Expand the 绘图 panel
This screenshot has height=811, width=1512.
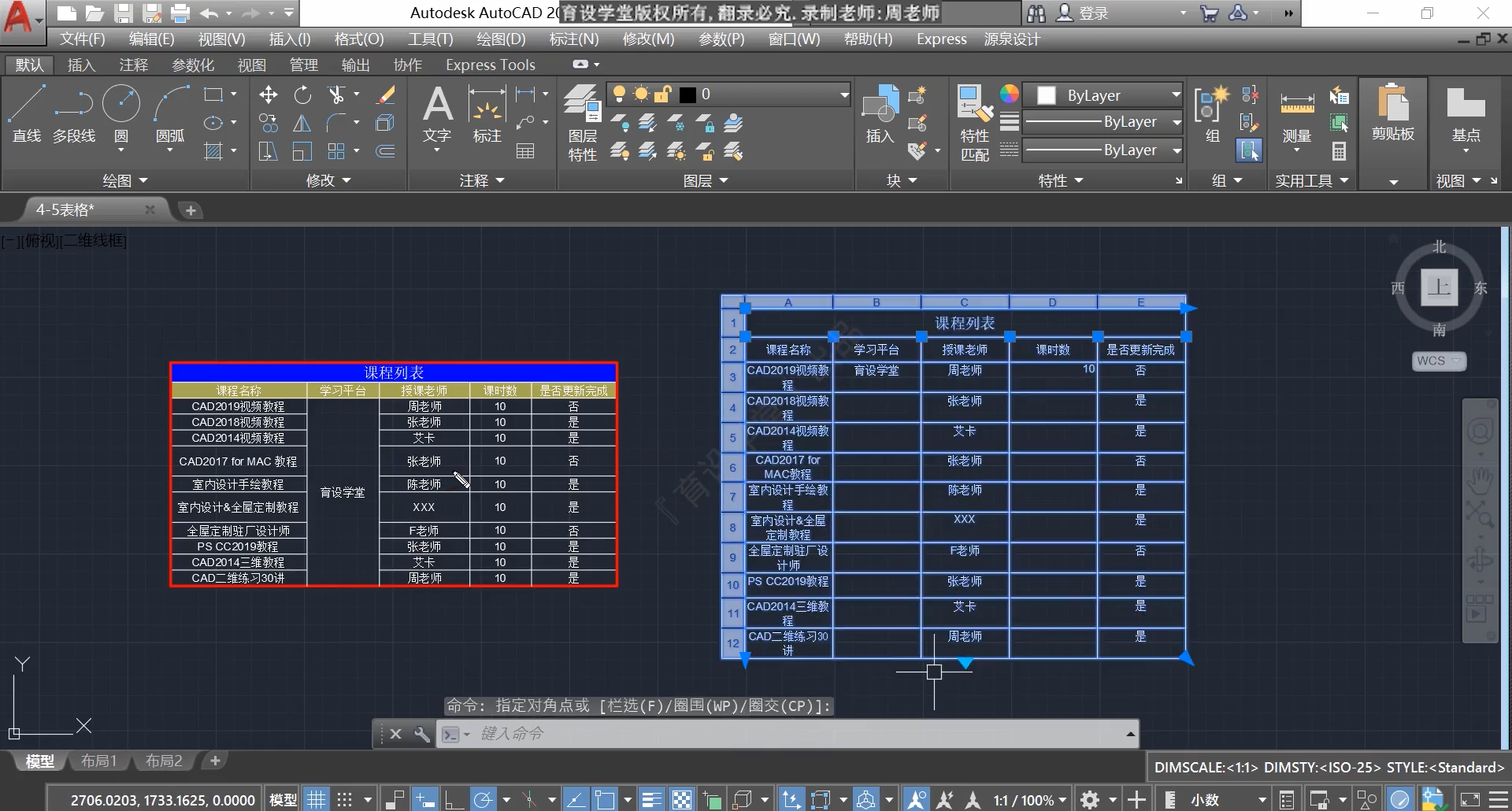tap(125, 181)
